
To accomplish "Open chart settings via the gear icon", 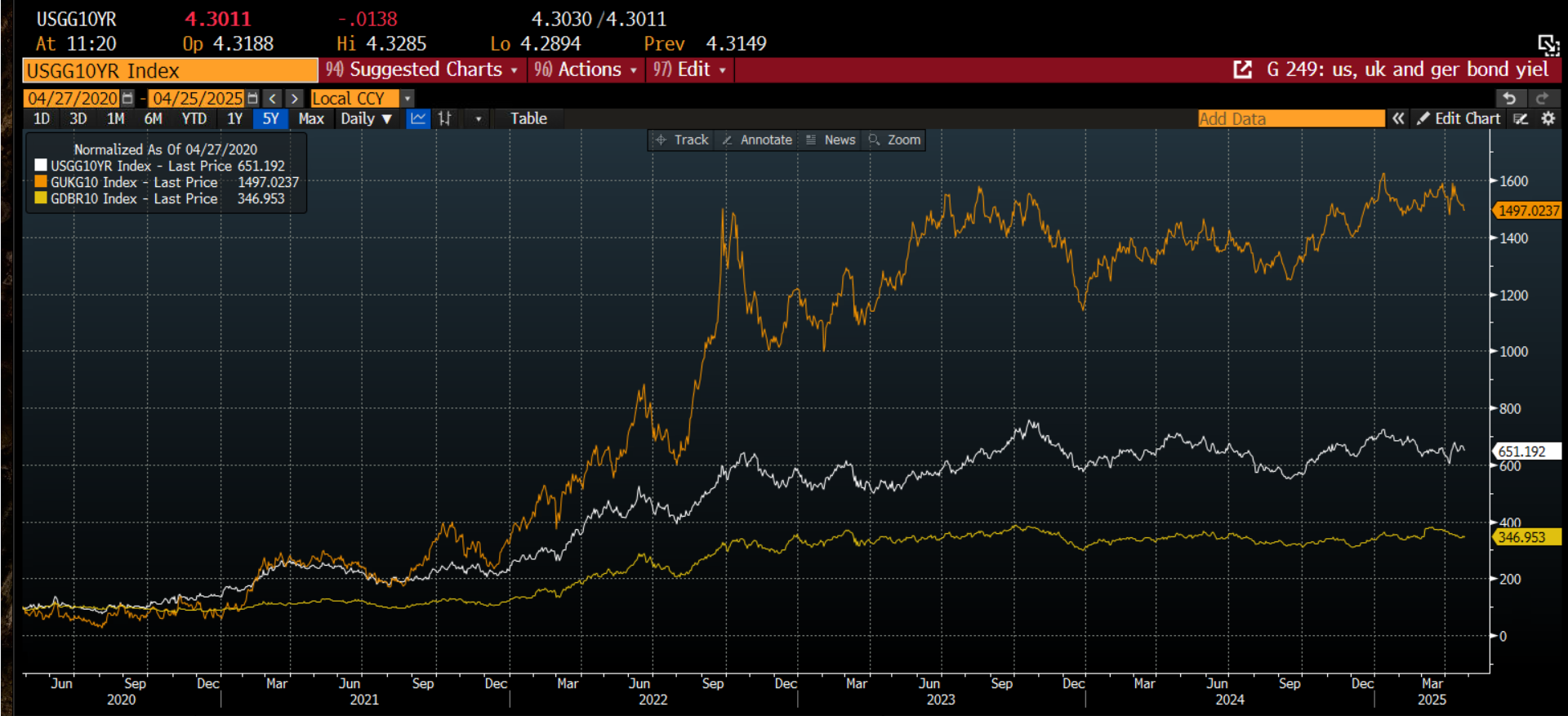I will [1548, 118].
